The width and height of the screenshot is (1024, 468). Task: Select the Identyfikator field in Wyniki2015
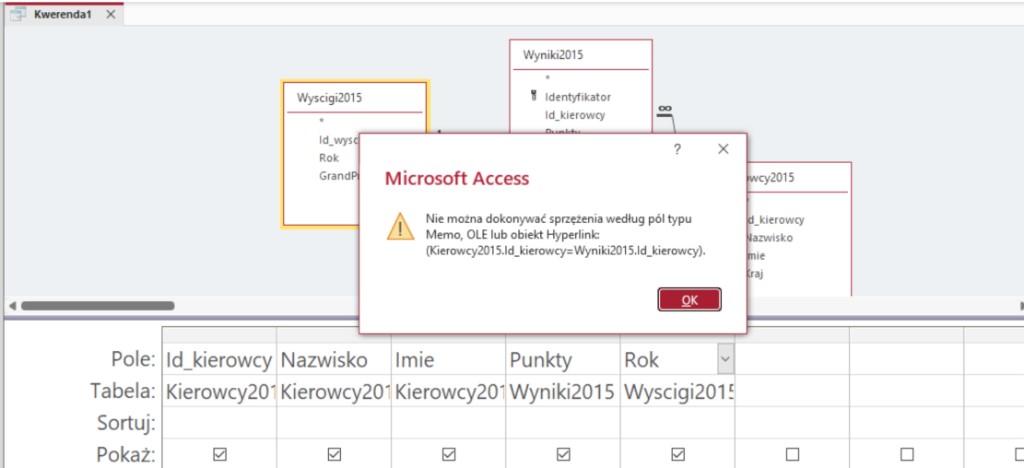point(578,97)
